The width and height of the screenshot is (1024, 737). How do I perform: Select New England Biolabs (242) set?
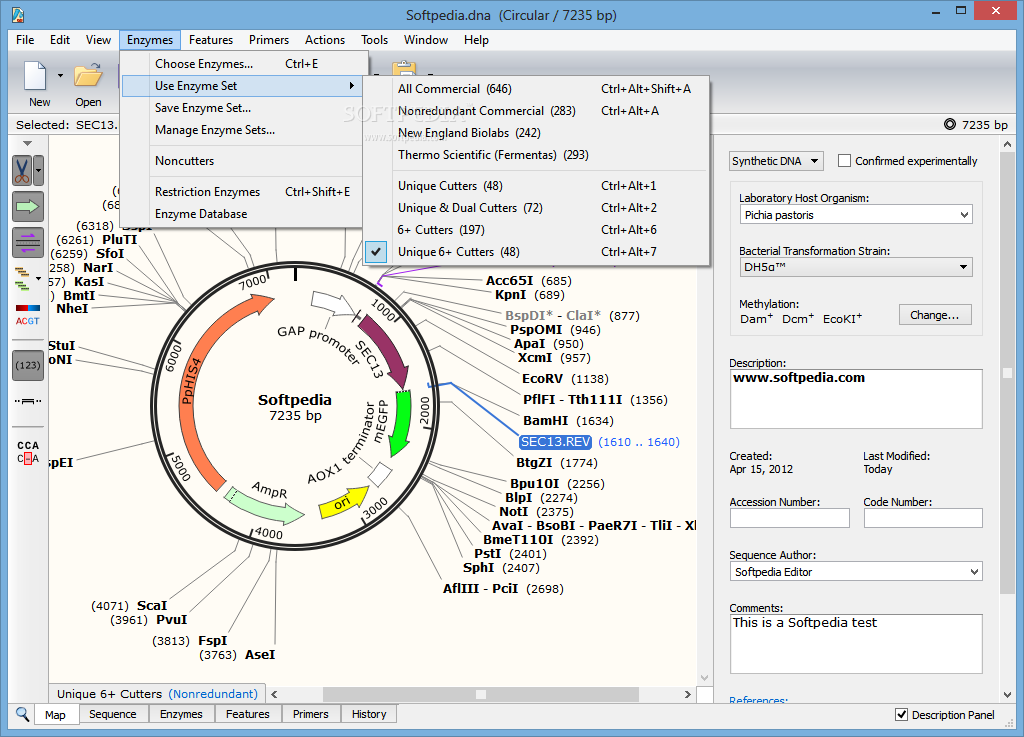(536, 133)
